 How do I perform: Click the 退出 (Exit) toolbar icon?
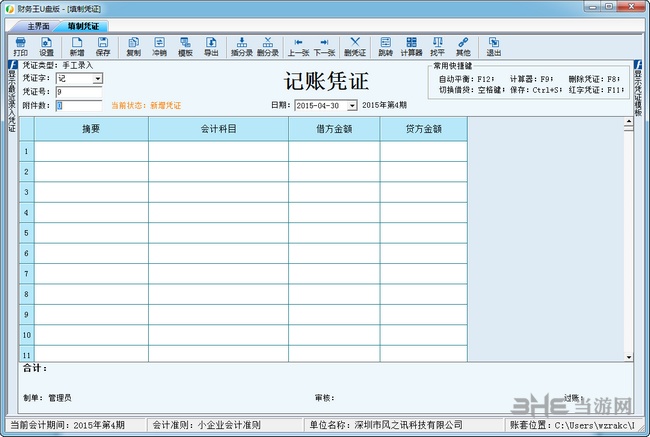(x=493, y=46)
